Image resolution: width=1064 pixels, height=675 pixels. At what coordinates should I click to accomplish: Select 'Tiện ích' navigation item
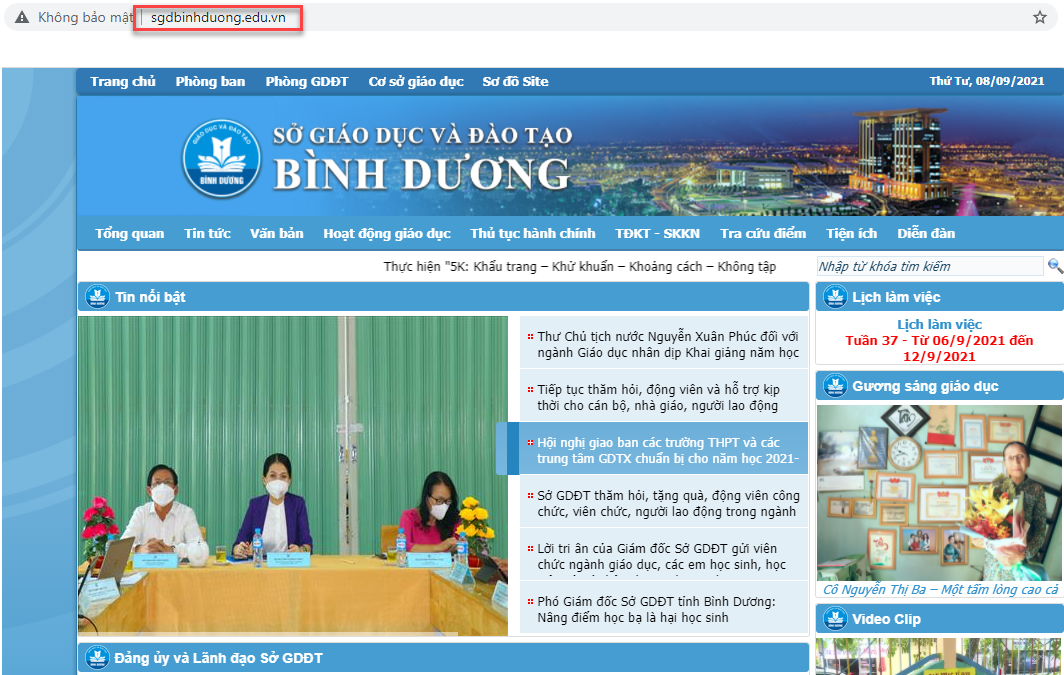[x=852, y=233]
